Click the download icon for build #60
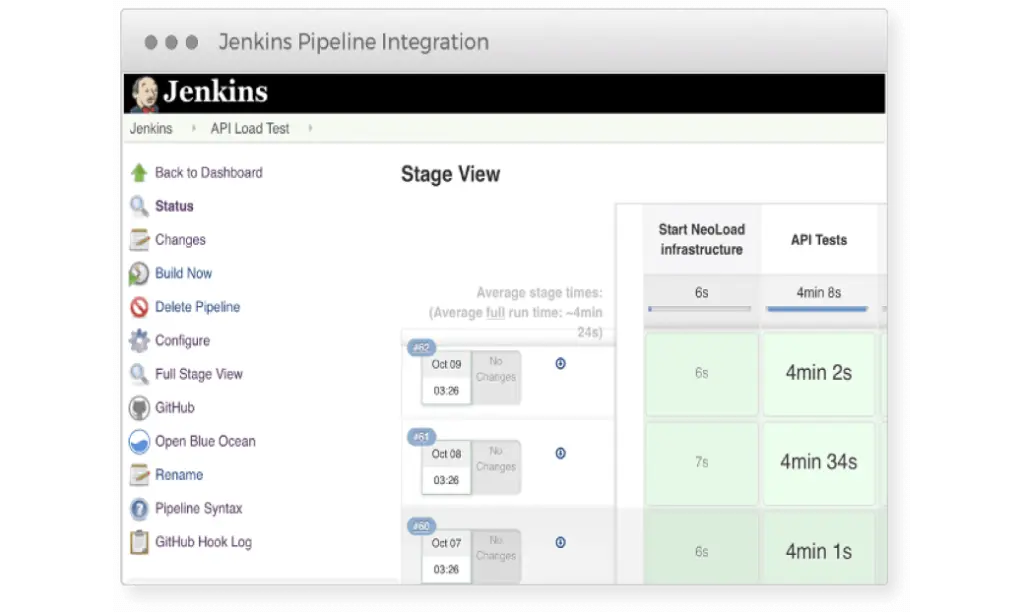1024x612 pixels. click(560, 542)
